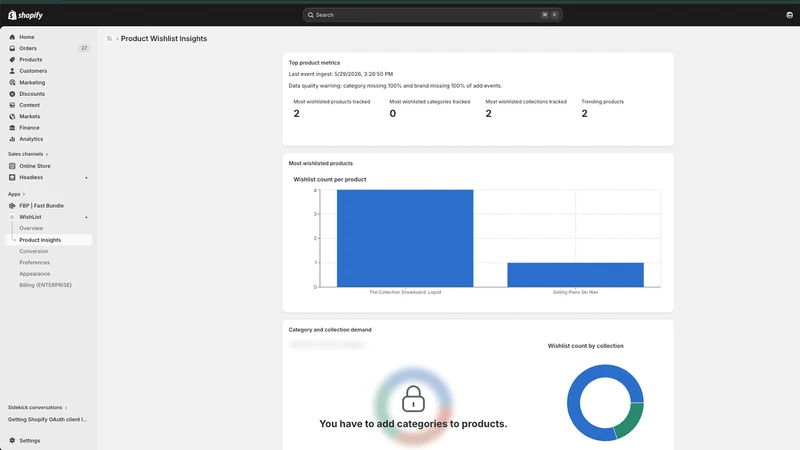Click the Trending products label
This screenshot has width=800, height=450.
pos(603,102)
